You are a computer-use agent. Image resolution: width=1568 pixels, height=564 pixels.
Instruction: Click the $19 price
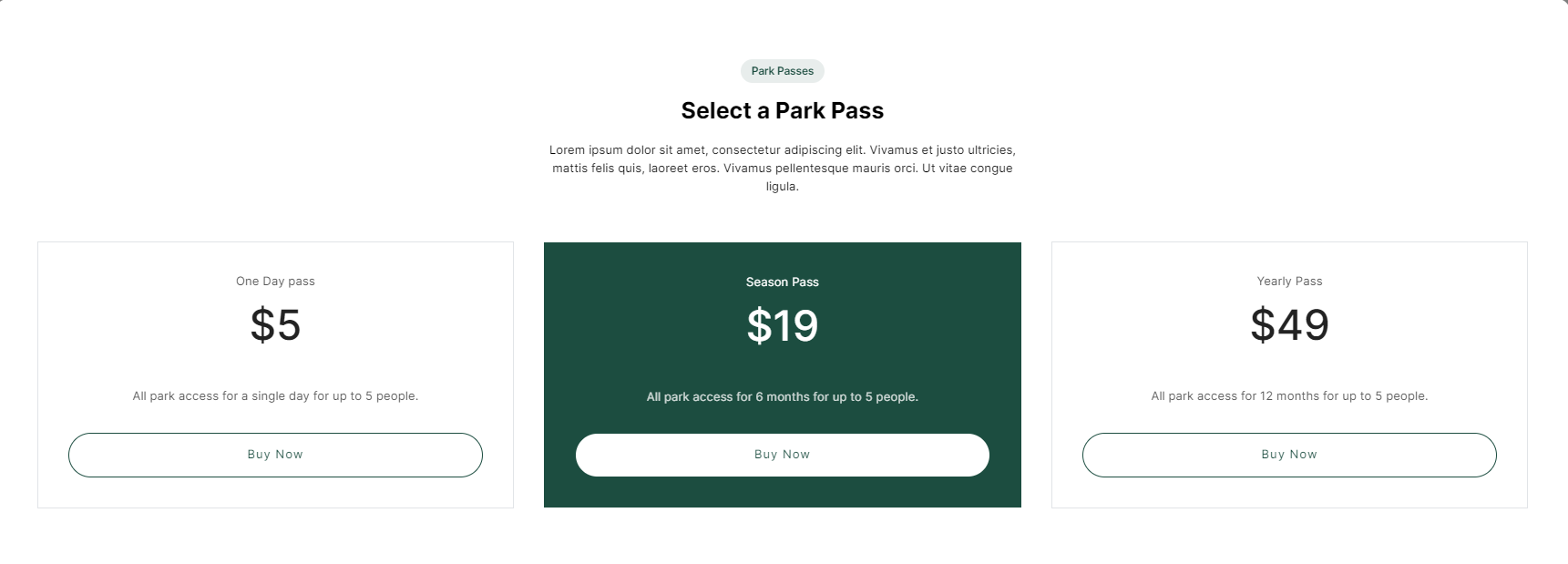point(782,326)
